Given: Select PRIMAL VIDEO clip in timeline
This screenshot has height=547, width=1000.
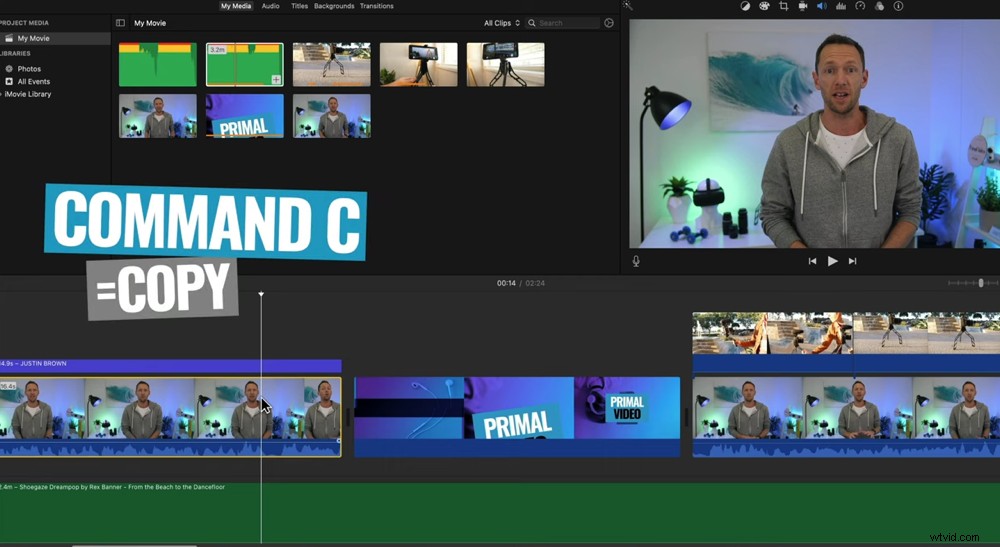Looking at the screenshot, I should pyautogui.click(x=517, y=417).
